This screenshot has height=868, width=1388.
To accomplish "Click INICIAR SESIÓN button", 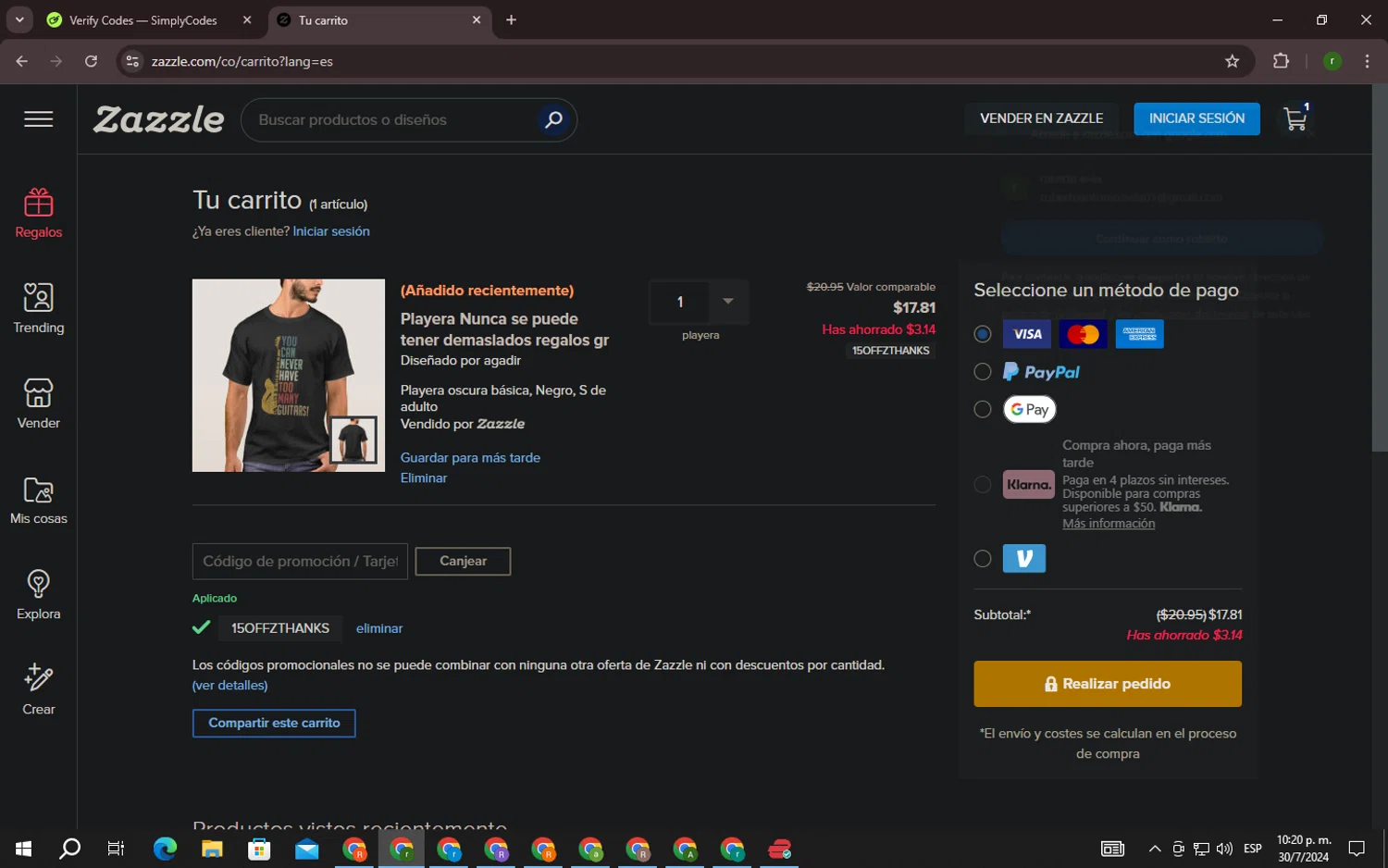I will click(x=1196, y=118).
